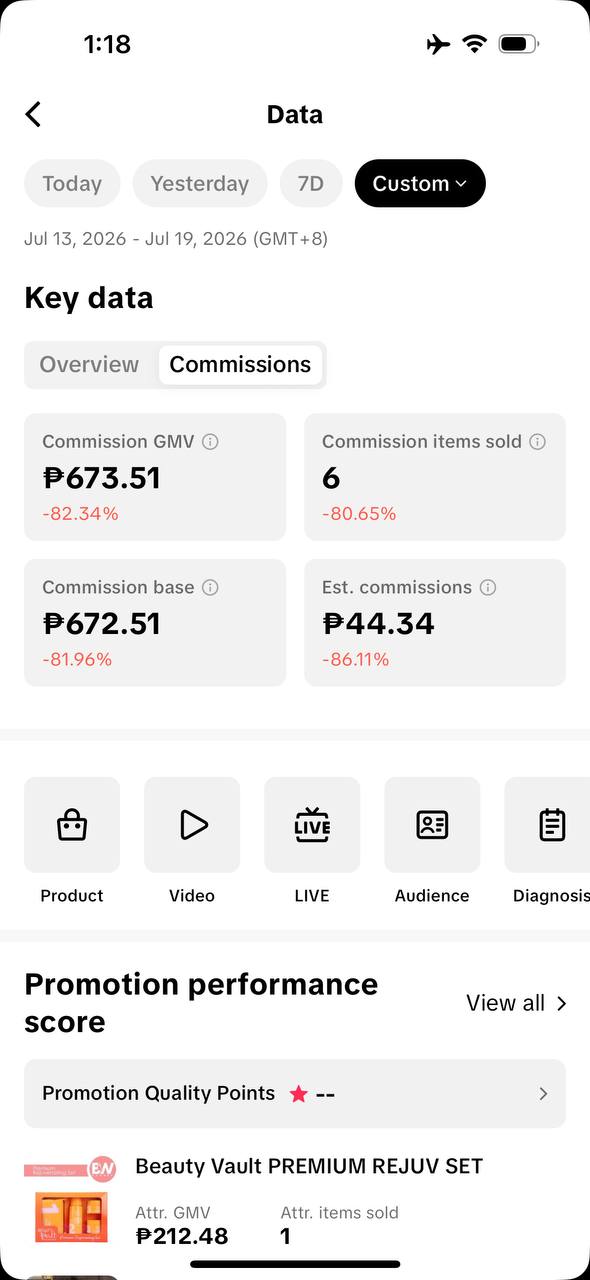The image size is (590, 1280).
Task: Open the Audience profile icon
Action: point(432,825)
